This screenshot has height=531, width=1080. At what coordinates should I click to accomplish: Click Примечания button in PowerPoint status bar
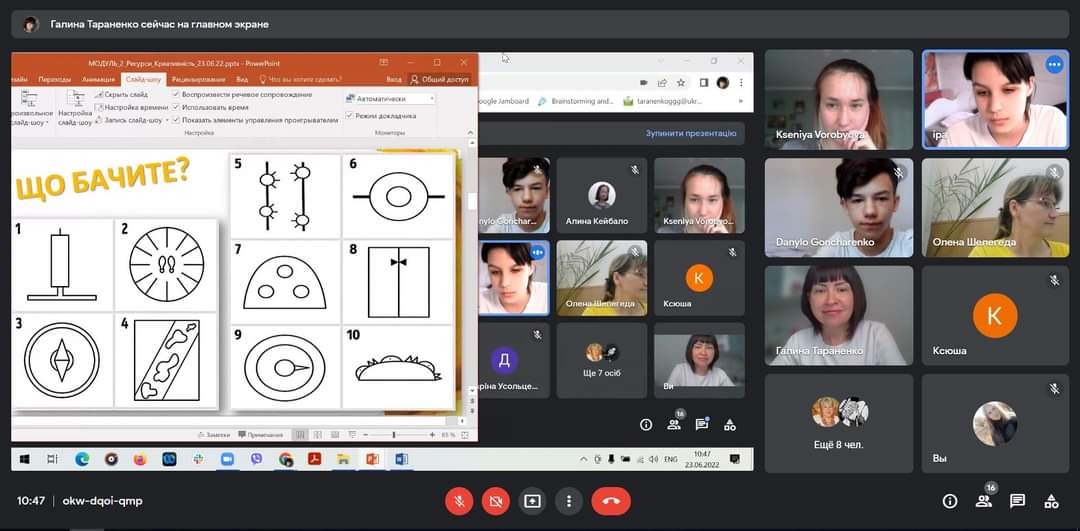(261, 435)
